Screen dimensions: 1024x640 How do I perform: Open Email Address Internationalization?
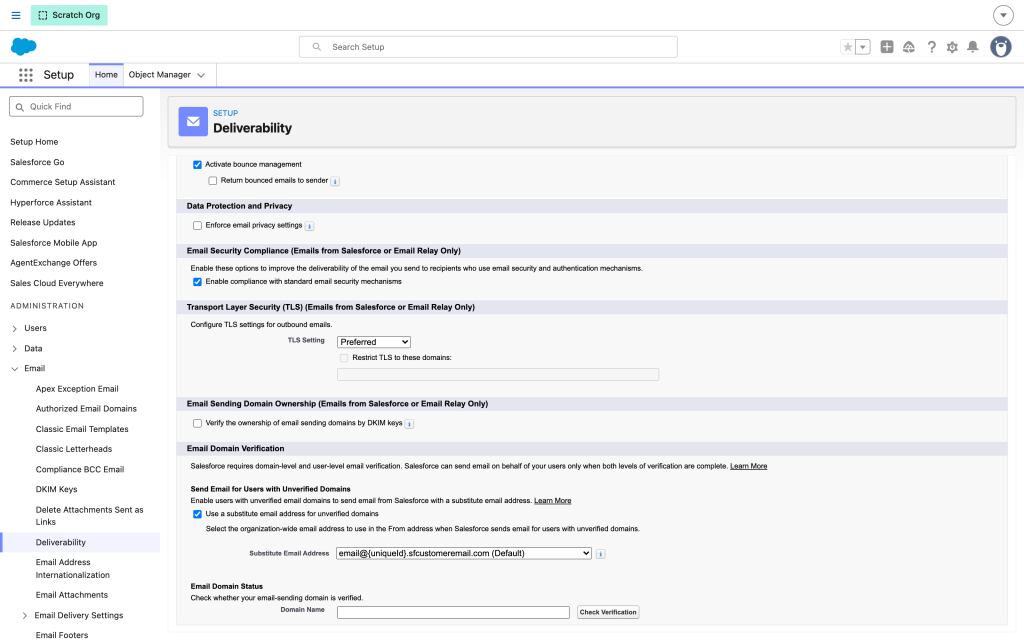[x=72, y=569]
